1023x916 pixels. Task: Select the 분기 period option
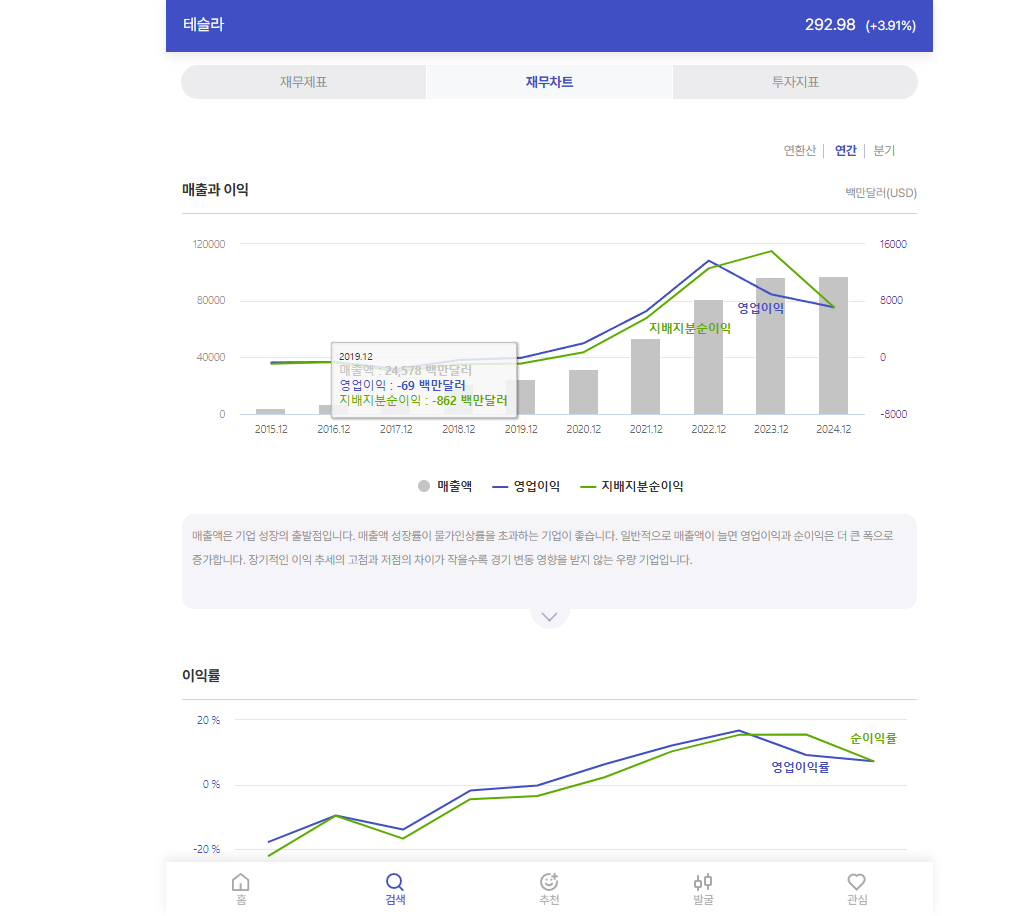coord(884,151)
